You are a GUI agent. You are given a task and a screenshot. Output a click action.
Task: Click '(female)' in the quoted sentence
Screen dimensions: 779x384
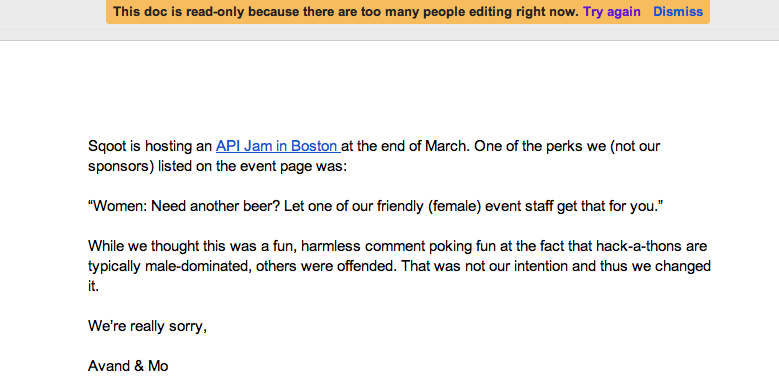click(454, 206)
